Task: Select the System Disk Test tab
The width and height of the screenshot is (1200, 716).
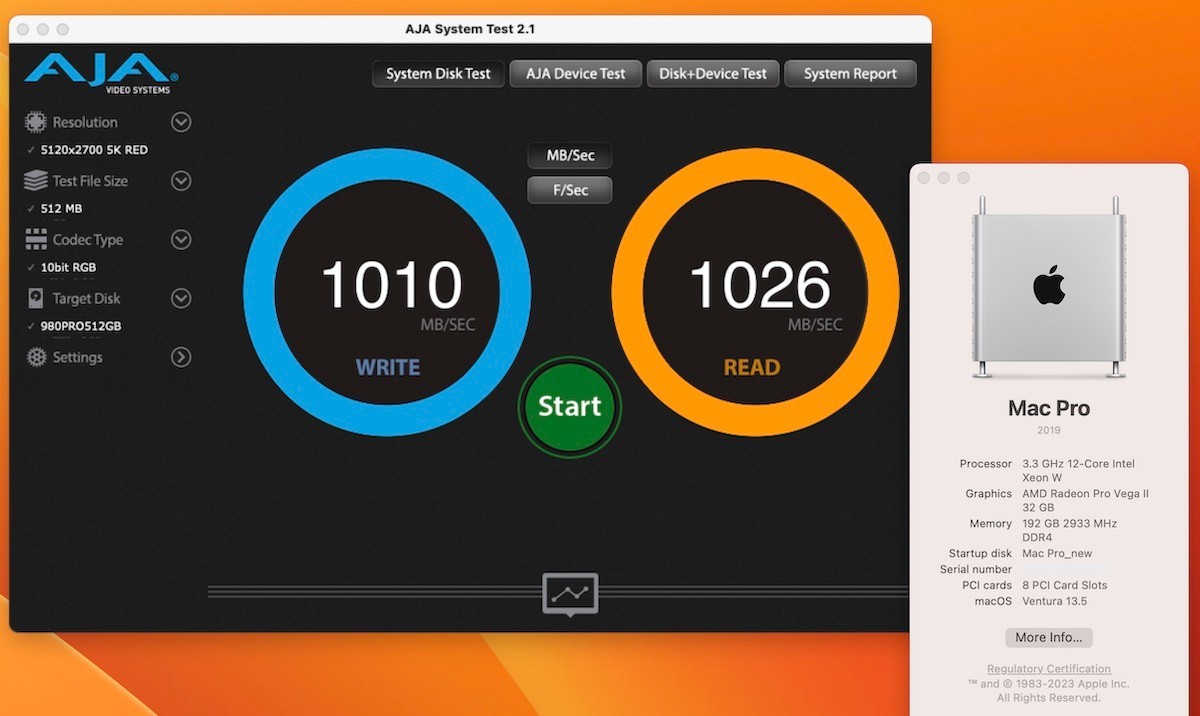Action: 438,74
